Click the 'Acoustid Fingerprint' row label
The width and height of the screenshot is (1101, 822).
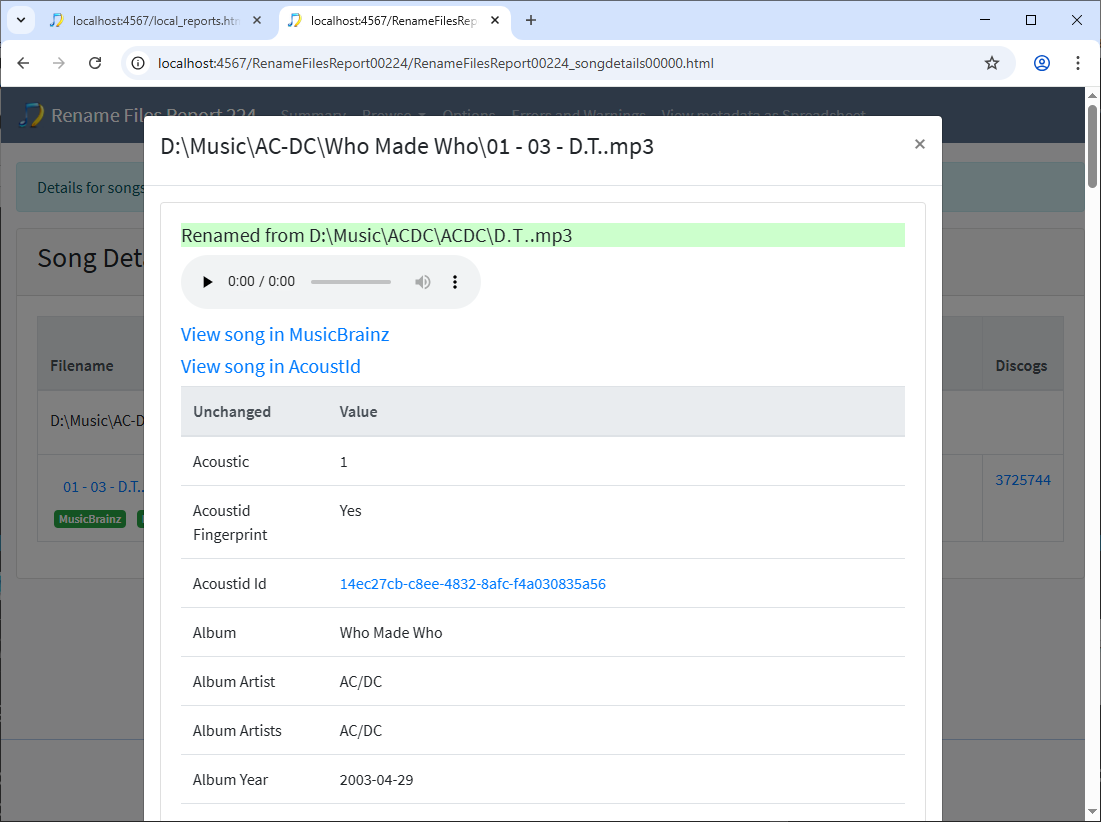click(230, 523)
